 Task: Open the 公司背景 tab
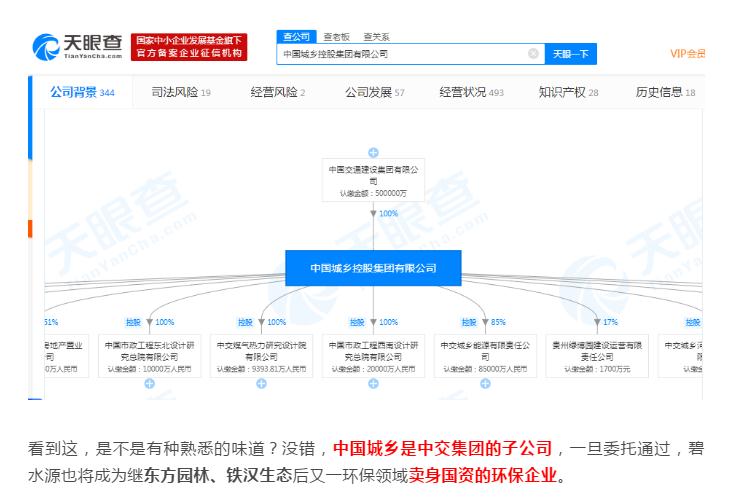82,92
